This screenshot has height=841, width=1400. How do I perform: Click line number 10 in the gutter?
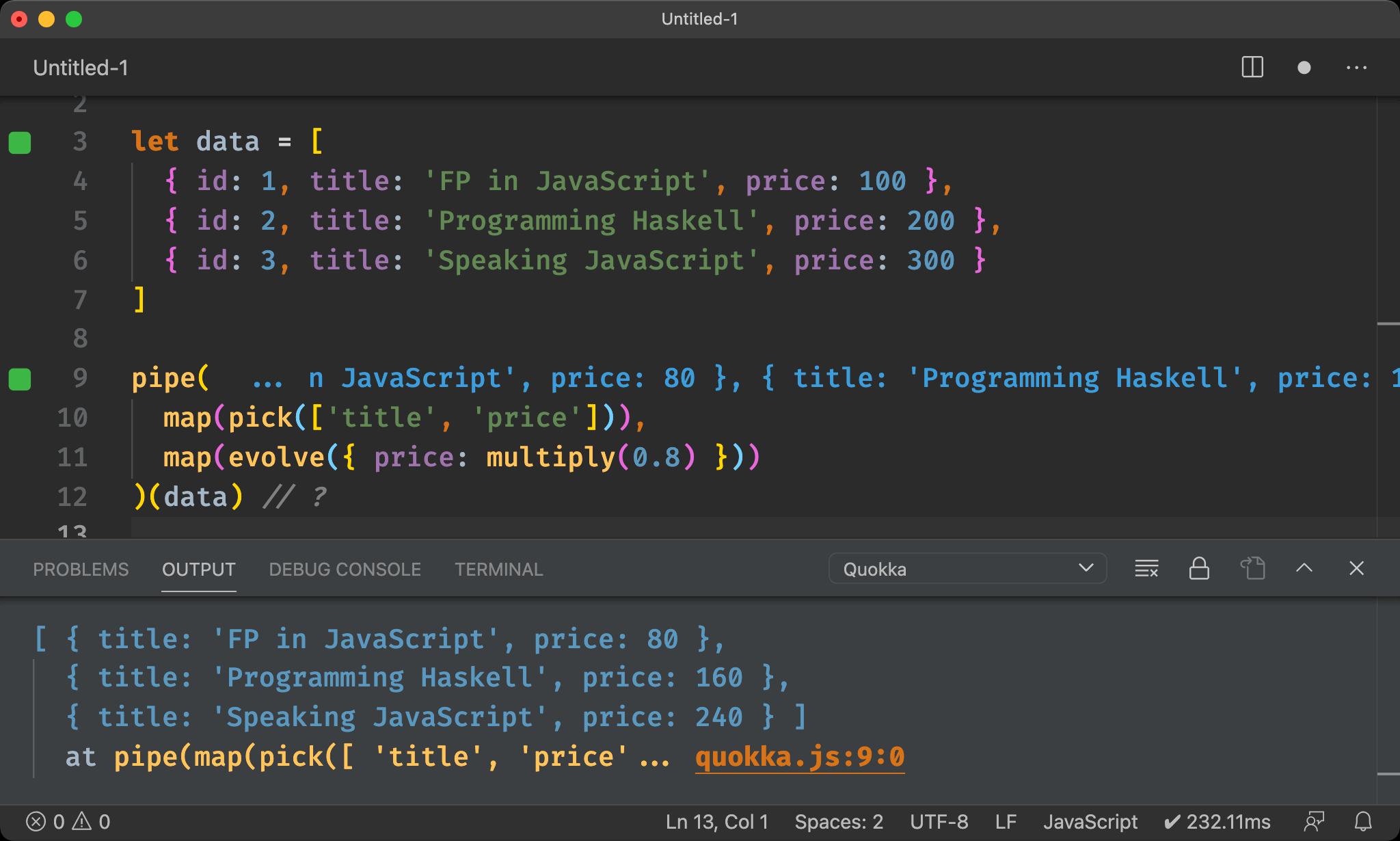coord(72,418)
